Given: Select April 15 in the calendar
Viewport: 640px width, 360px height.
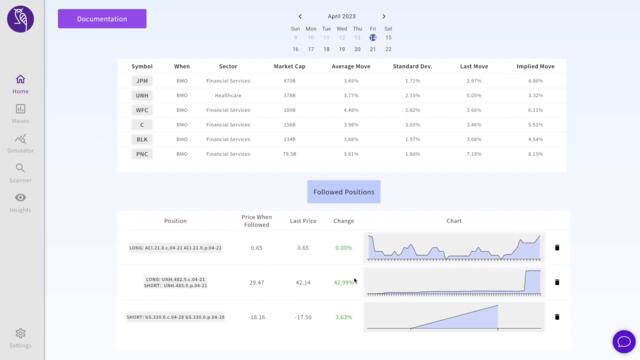Looking at the screenshot, I should click(x=388, y=38).
